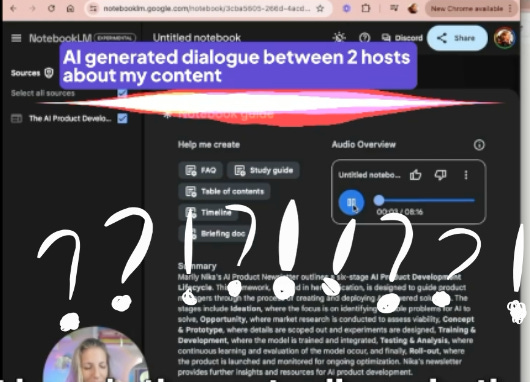Generate a Briefing doc

pos(215,233)
